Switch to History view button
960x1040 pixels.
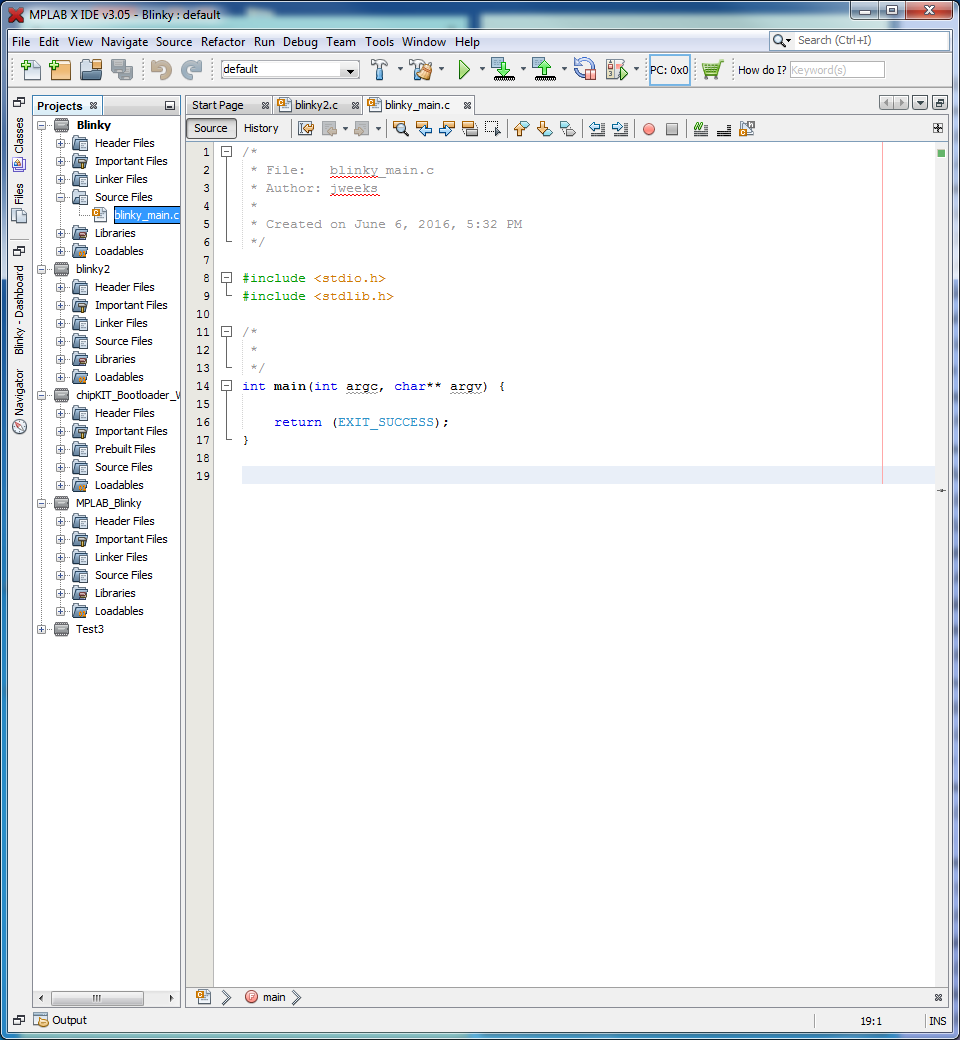pyautogui.click(x=261, y=129)
